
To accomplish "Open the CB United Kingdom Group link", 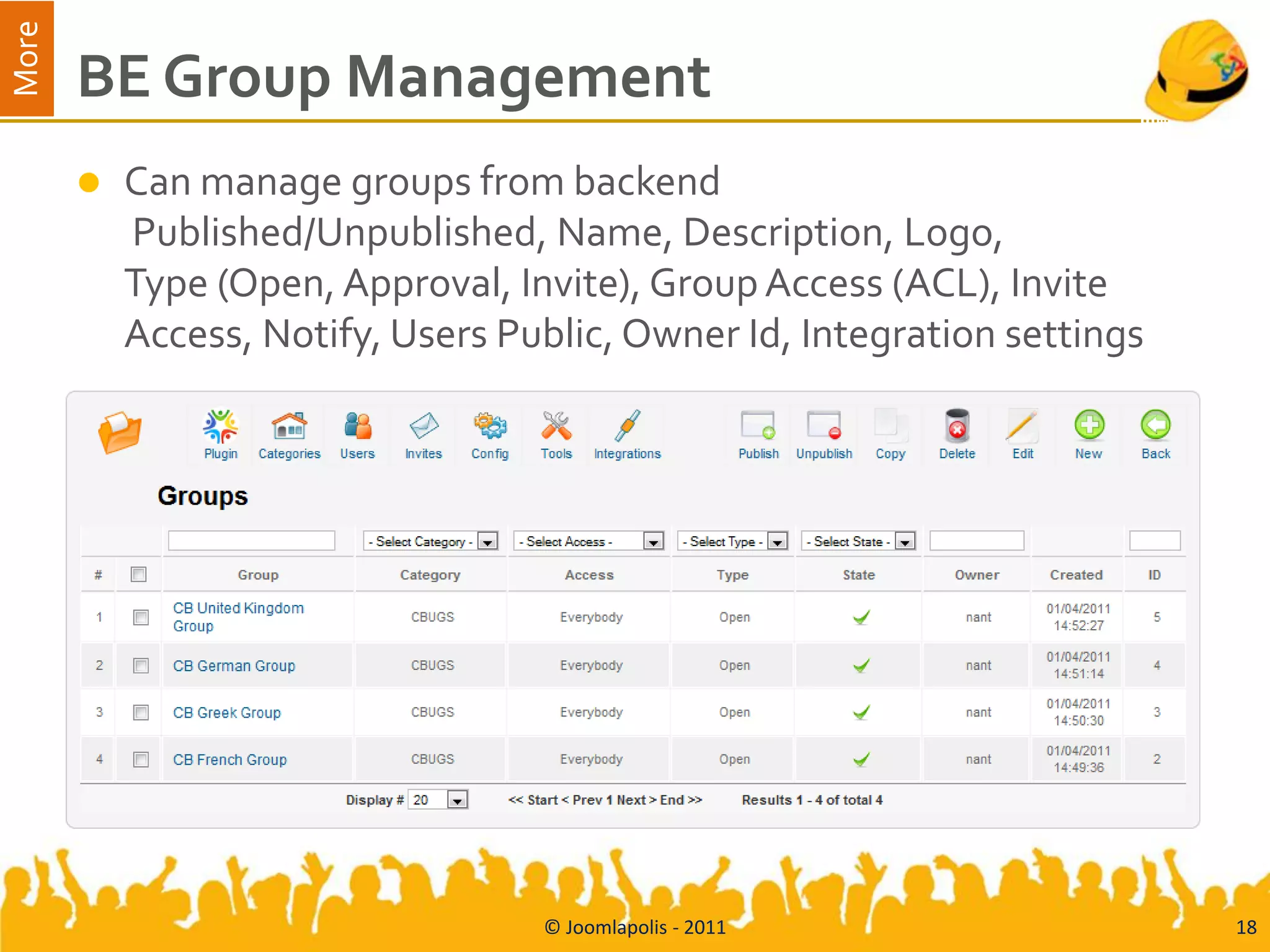I will click(x=238, y=617).
